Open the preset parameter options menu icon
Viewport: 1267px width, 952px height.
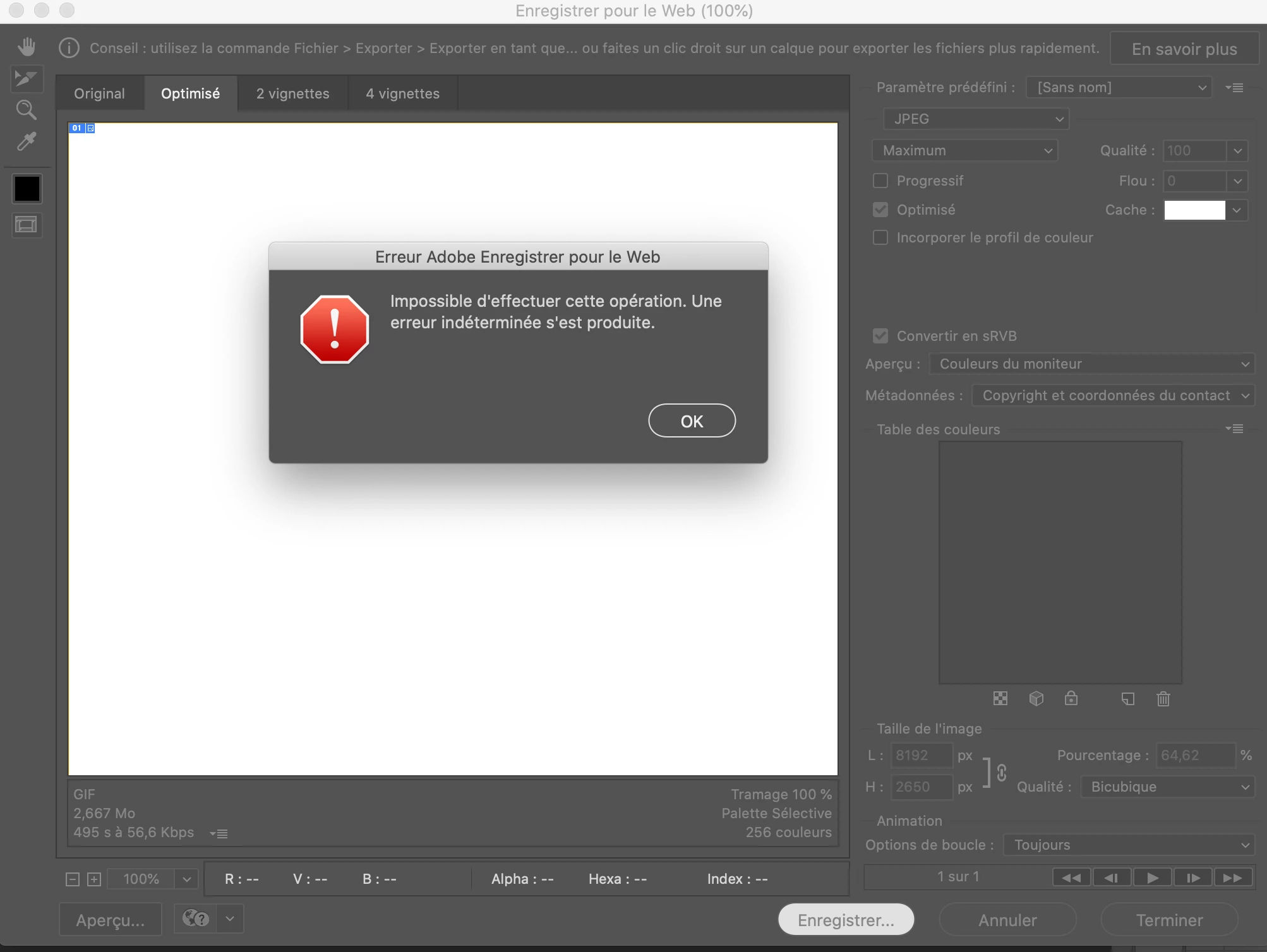pos(1234,88)
